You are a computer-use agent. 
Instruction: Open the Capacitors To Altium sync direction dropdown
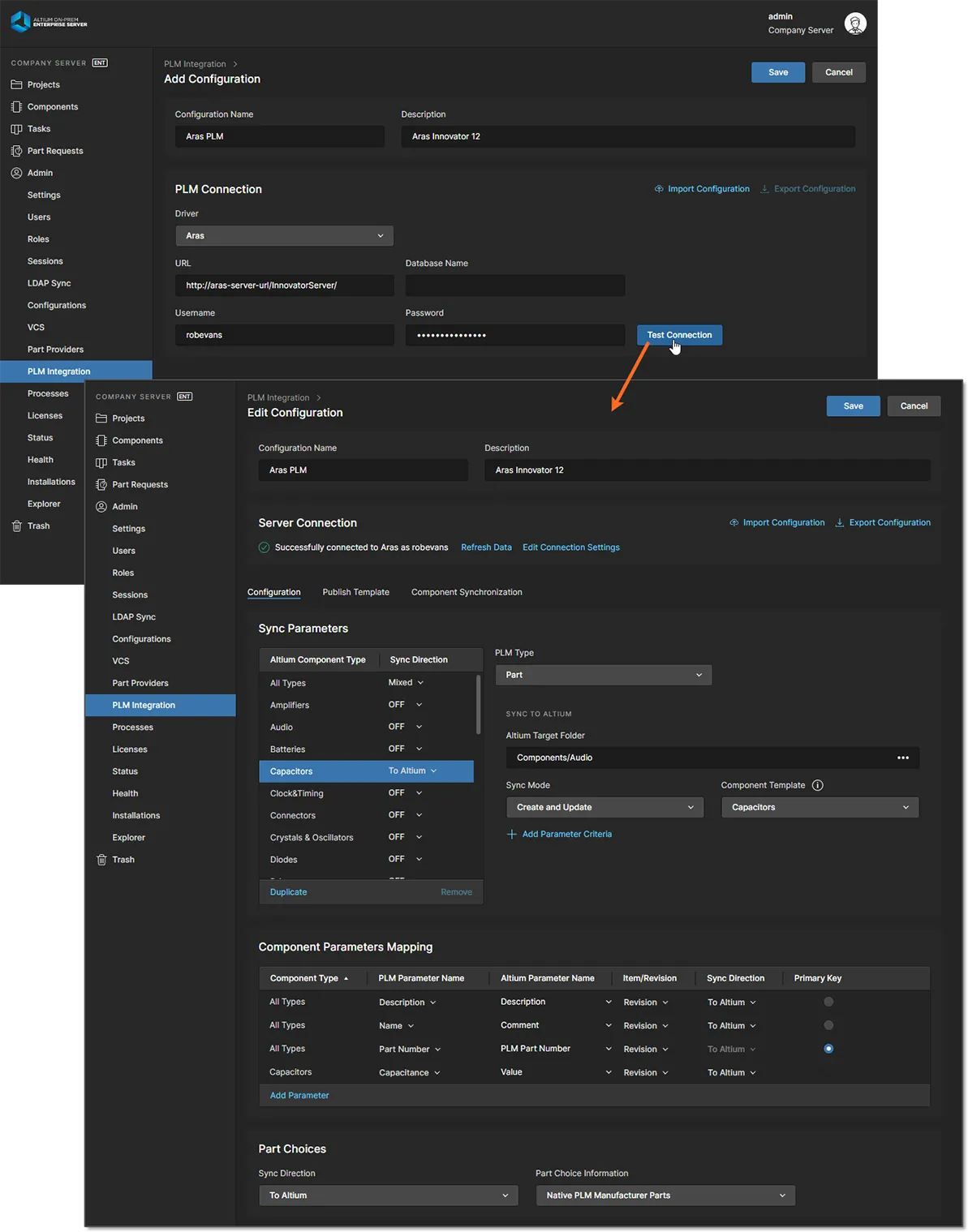tap(412, 771)
